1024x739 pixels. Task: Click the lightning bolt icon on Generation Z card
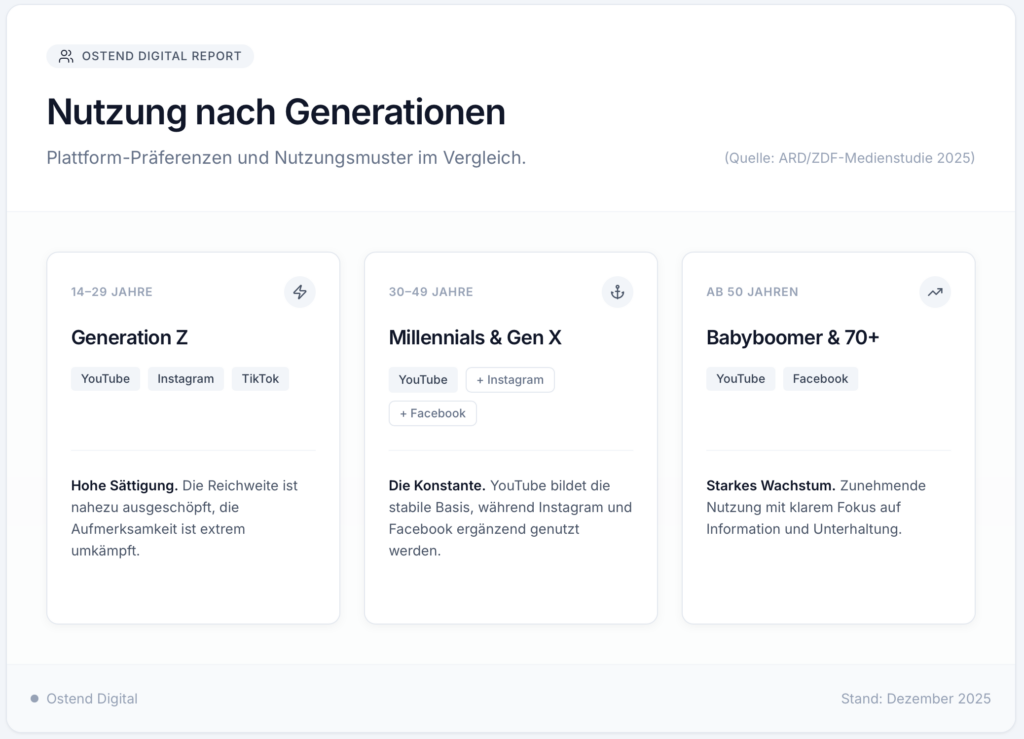point(300,292)
